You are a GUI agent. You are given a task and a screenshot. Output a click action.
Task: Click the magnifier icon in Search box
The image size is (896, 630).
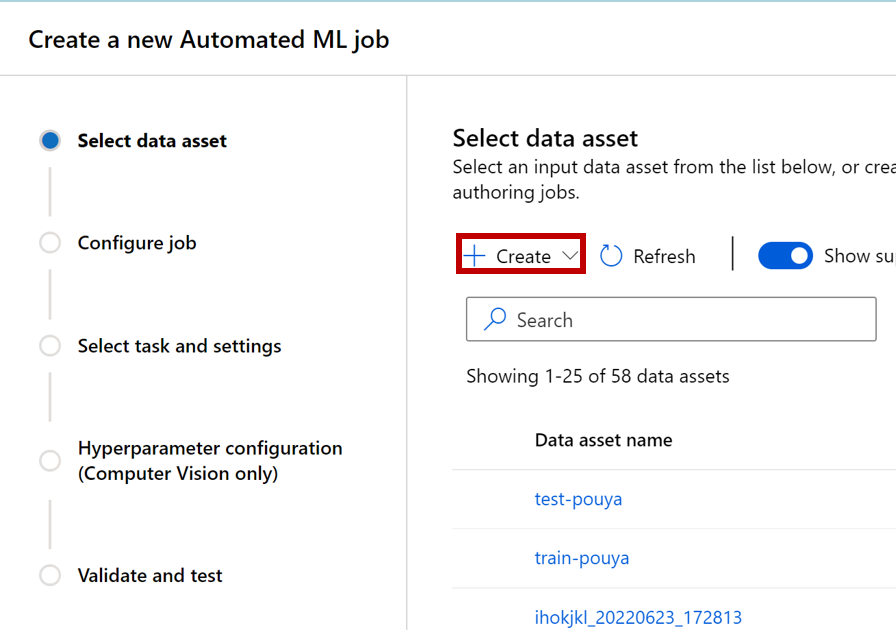495,319
